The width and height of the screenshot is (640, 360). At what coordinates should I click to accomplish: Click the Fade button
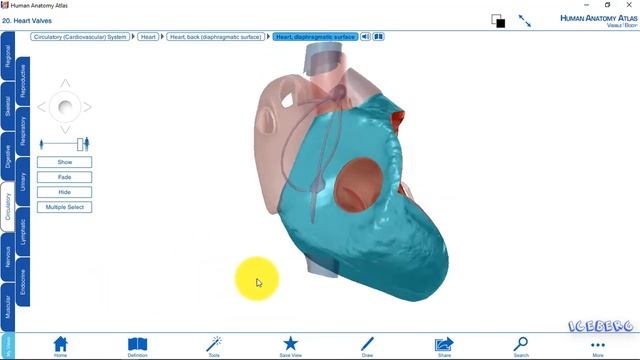(x=64, y=177)
